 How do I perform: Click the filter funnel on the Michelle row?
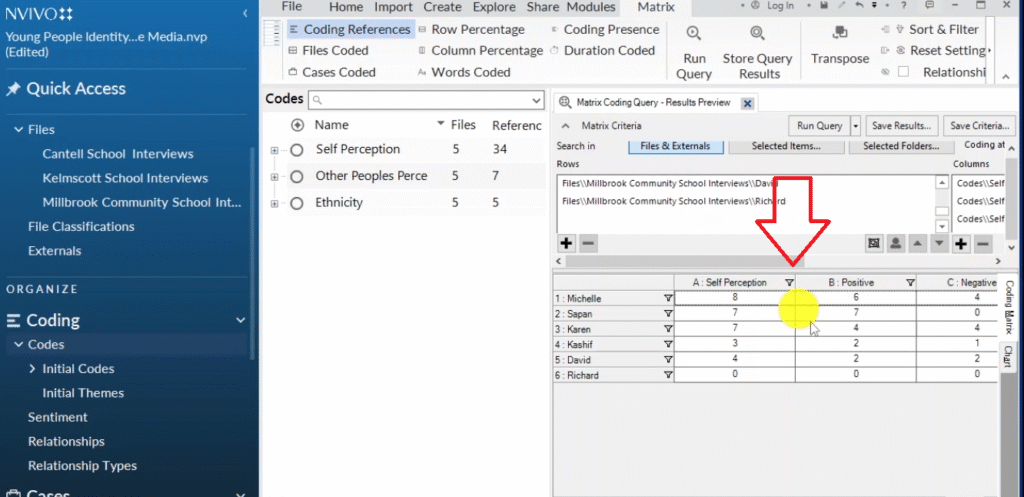(x=667, y=299)
